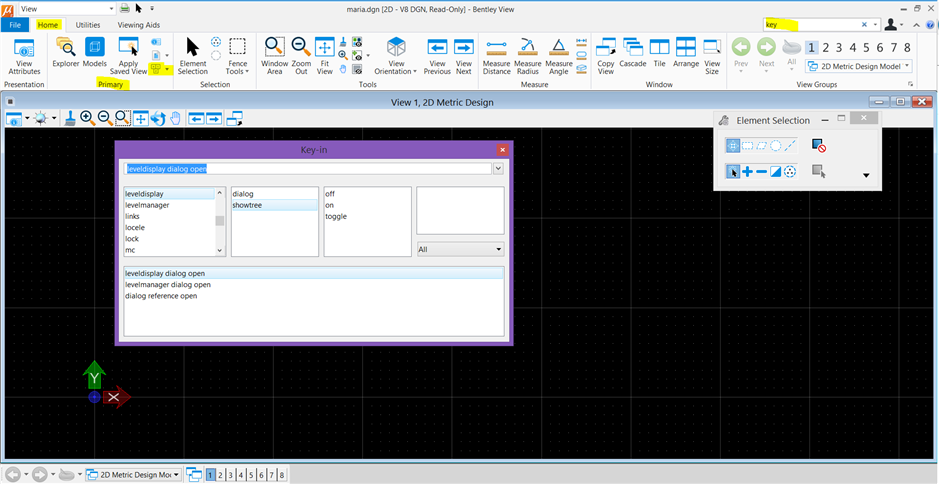Toggle view 5 in ribbon View Groups
939x484 pixels.
point(867,48)
